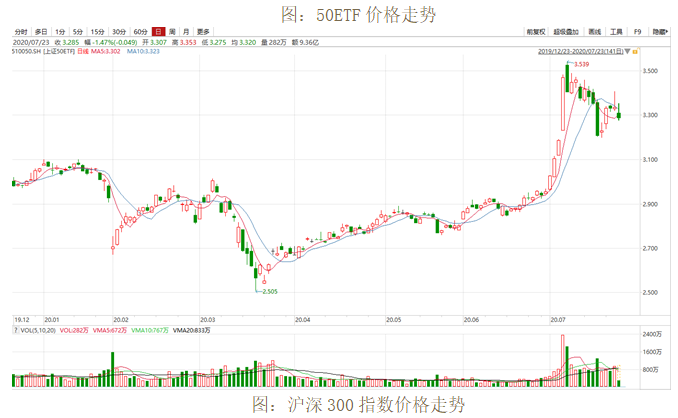The height and width of the screenshot is (418, 678).
Task: Choose the 5分 five-minute period
Action: pyautogui.click(x=78, y=32)
